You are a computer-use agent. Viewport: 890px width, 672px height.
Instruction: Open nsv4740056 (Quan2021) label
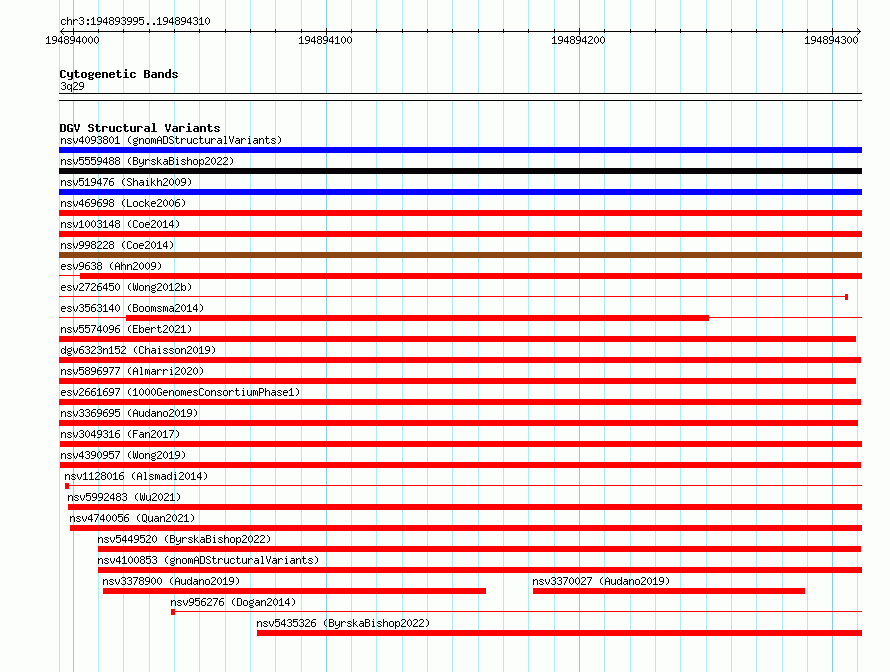point(132,518)
